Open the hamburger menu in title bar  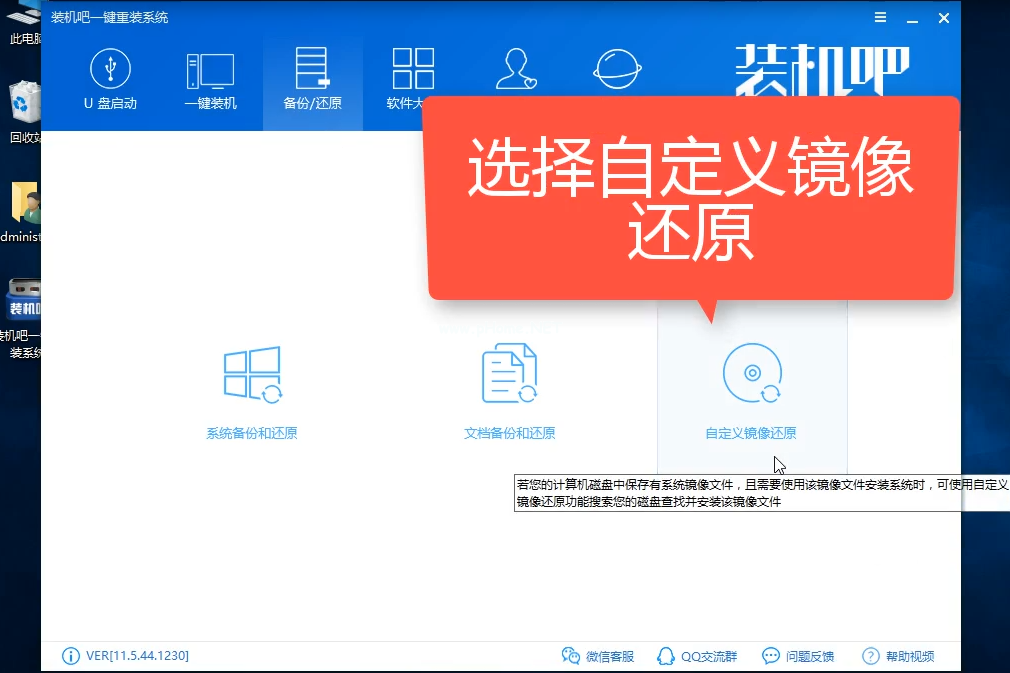880,18
